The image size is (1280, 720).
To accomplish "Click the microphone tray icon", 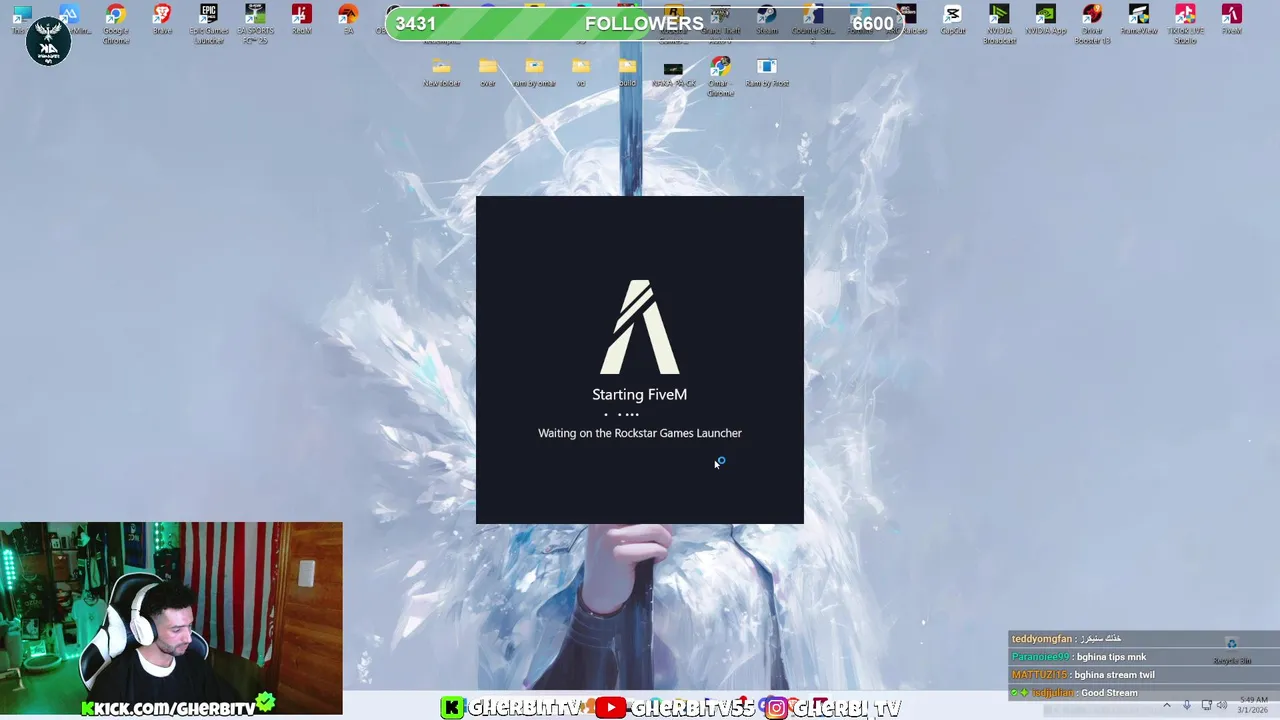I will tap(1187, 706).
